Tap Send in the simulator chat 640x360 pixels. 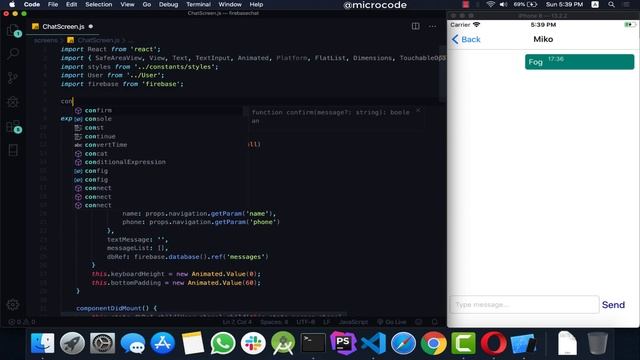tap(613, 305)
